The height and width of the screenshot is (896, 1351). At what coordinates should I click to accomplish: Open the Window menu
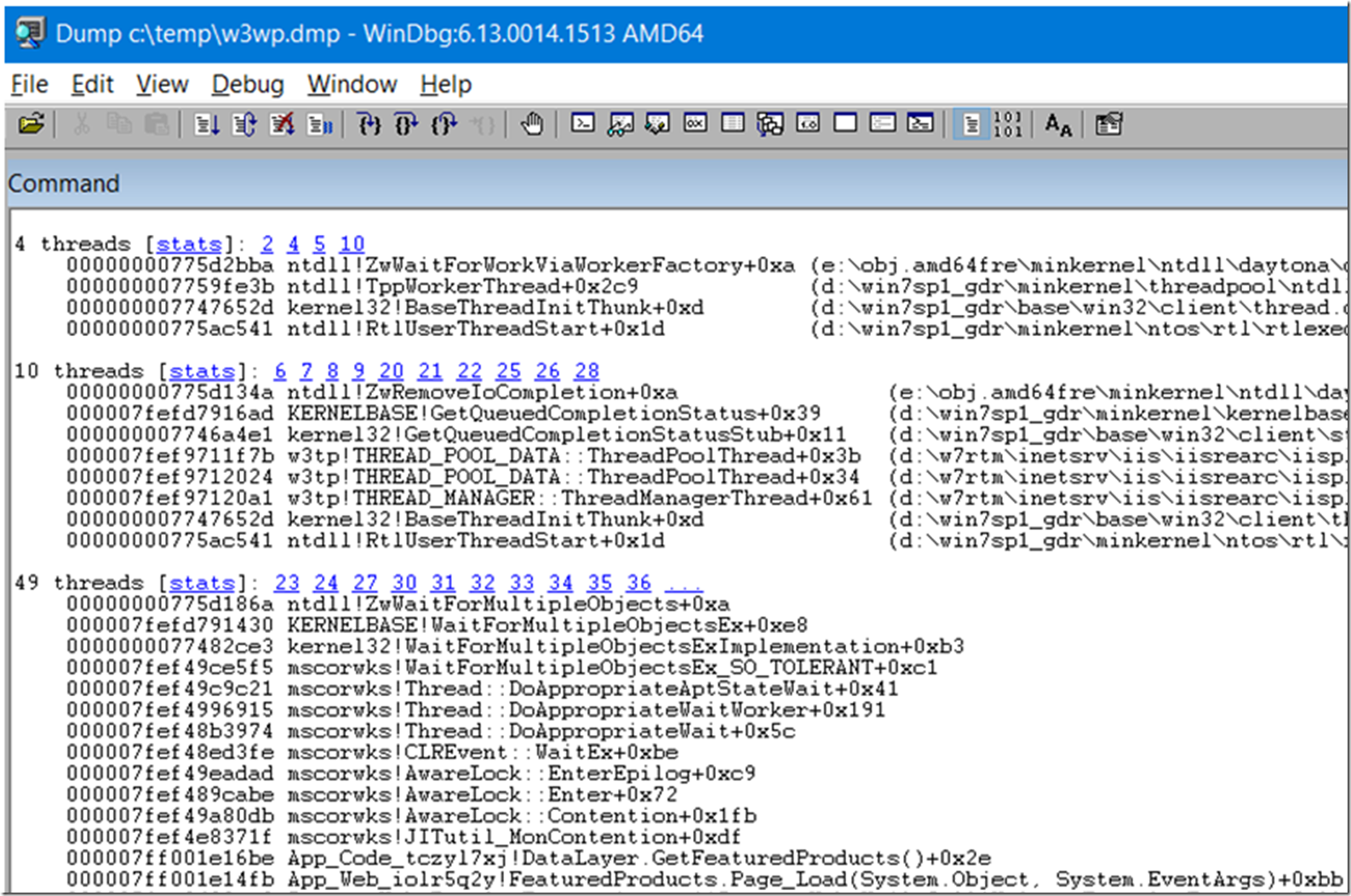click(x=352, y=84)
